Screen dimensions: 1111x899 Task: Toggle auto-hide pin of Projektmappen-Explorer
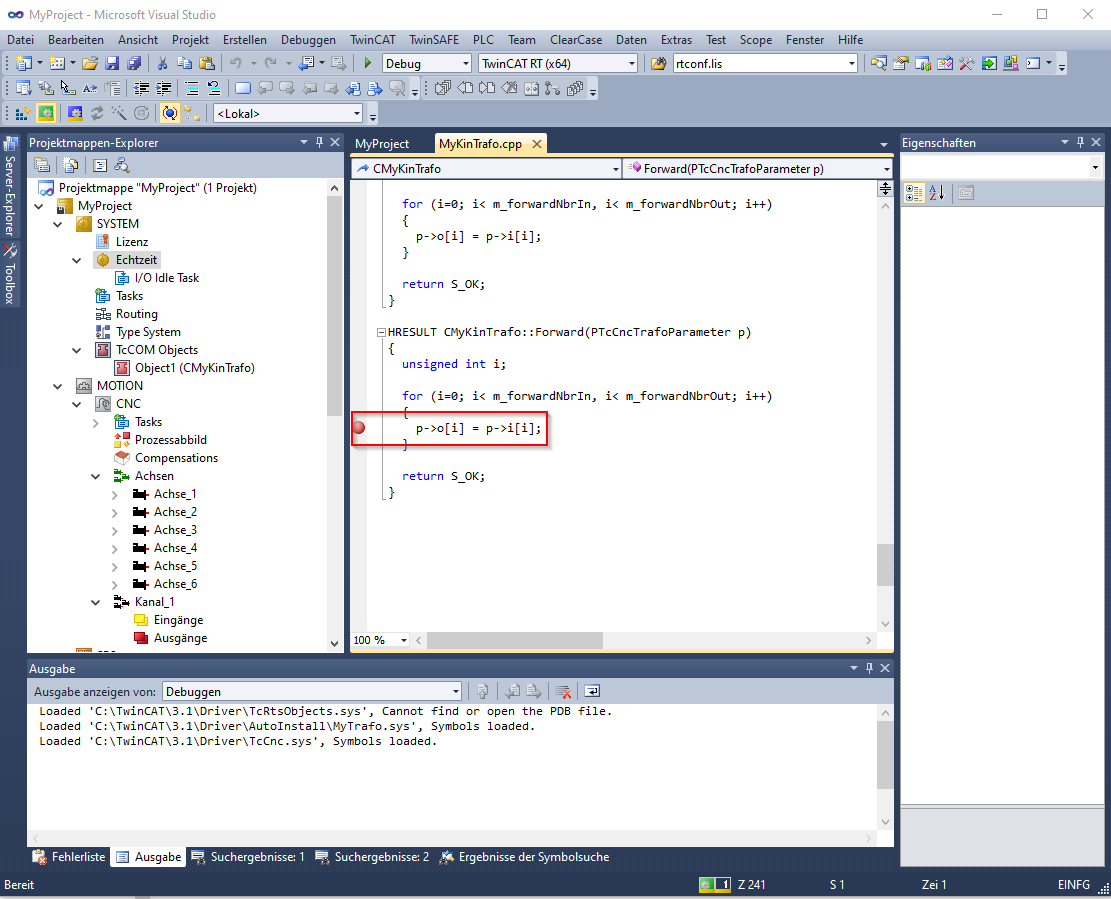coord(320,143)
